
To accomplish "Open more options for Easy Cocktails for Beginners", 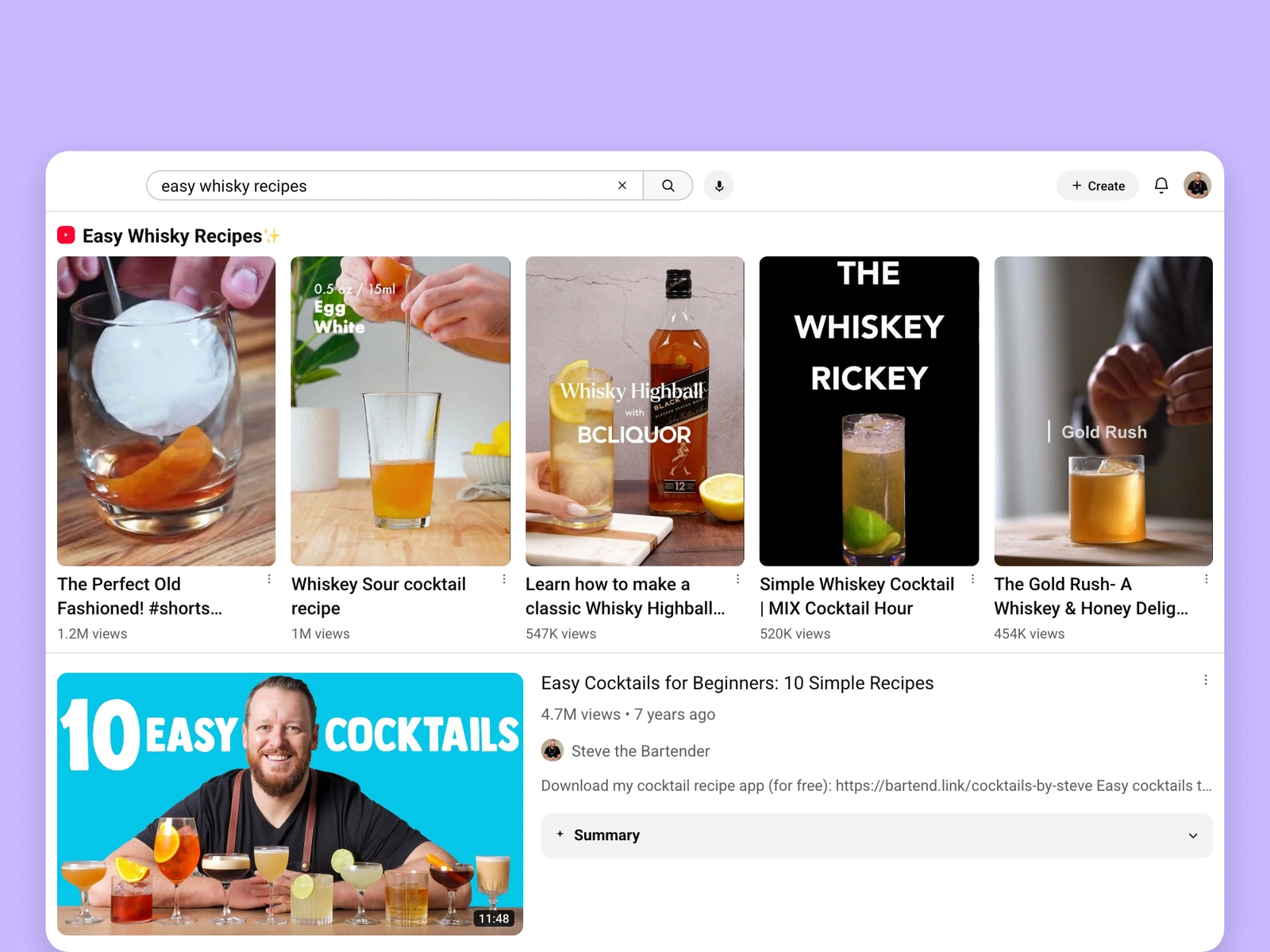I will (1206, 680).
